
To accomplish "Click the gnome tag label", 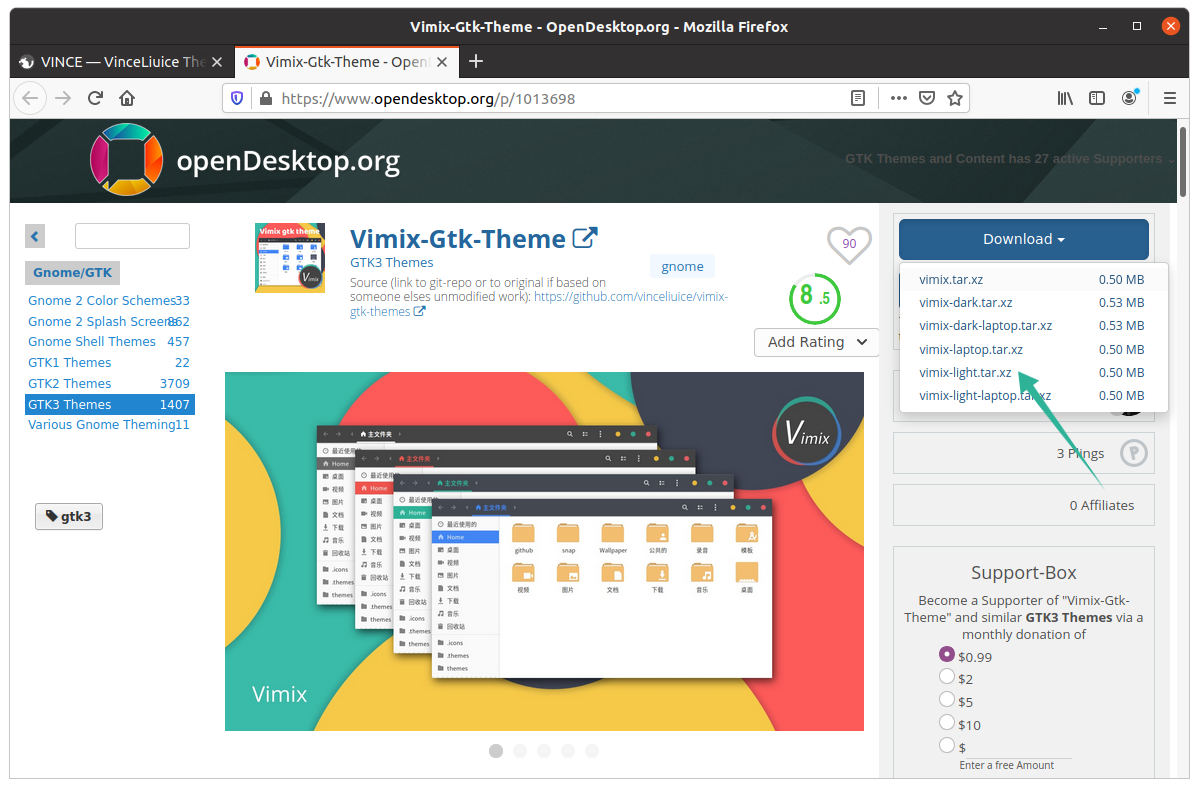I will pos(682,267).
